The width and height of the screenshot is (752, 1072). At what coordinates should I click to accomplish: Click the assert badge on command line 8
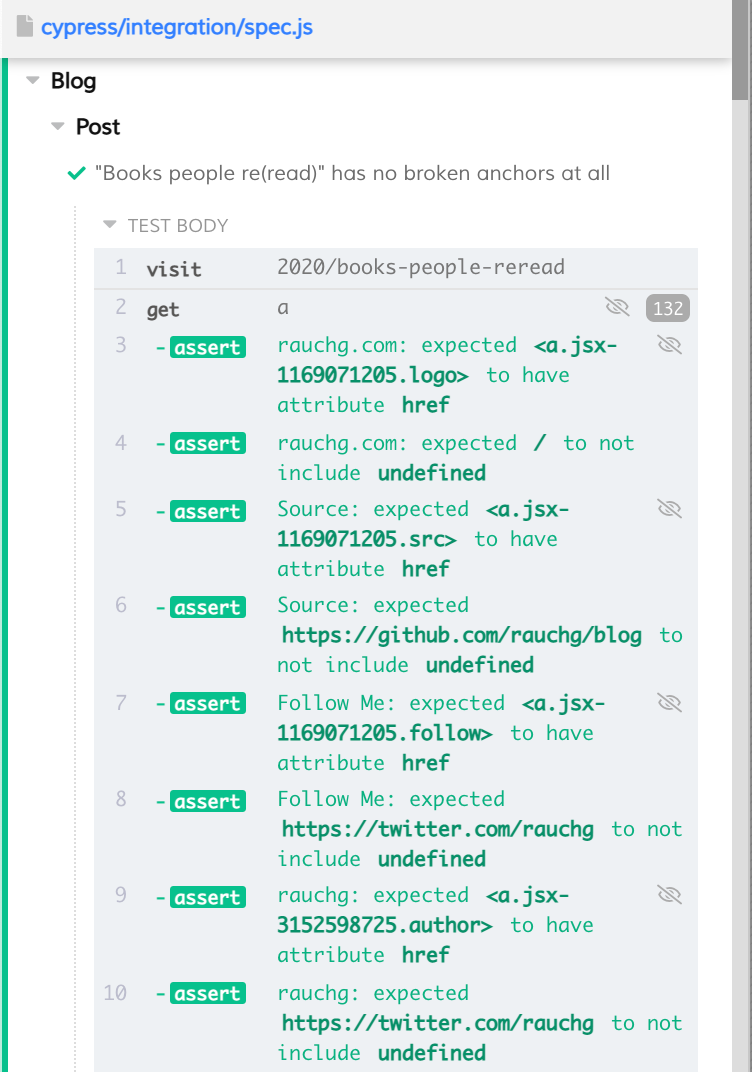(207, 801)
